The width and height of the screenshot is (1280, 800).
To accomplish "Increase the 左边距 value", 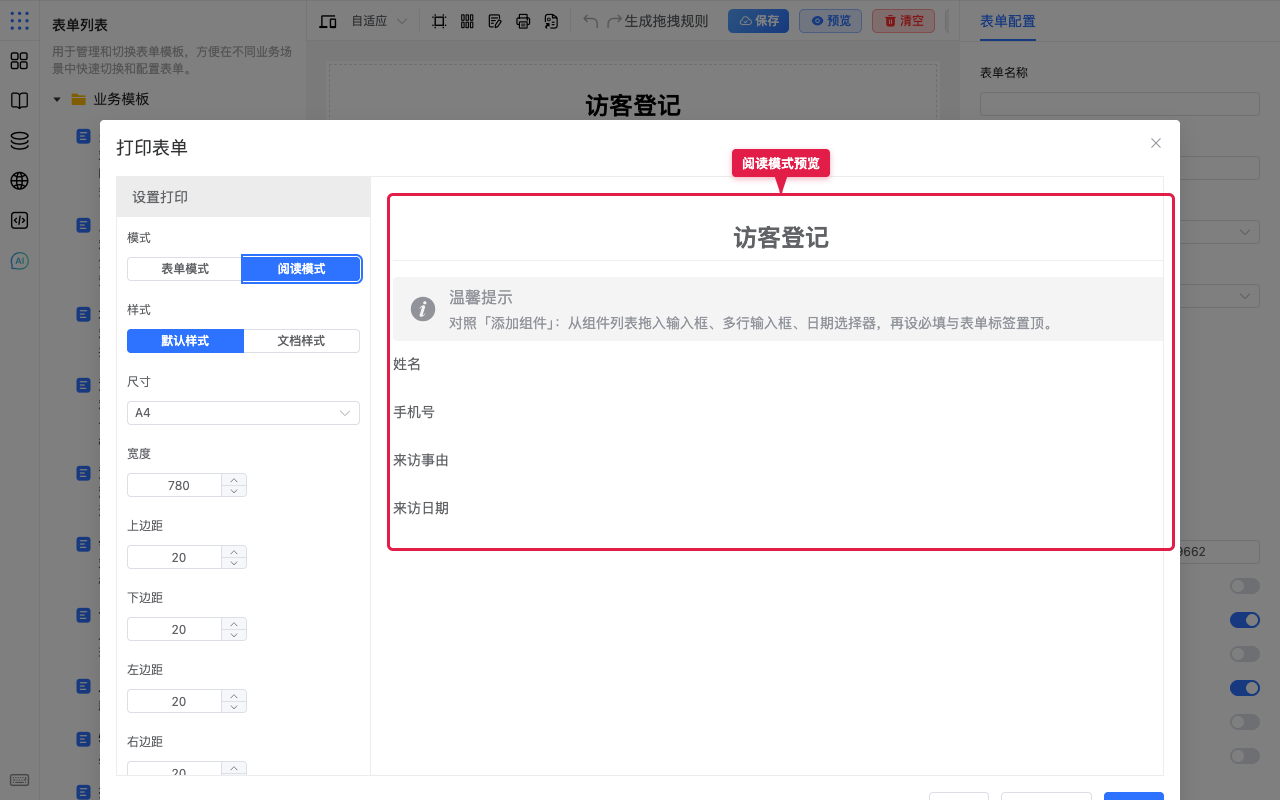I will tap(234, 695).
